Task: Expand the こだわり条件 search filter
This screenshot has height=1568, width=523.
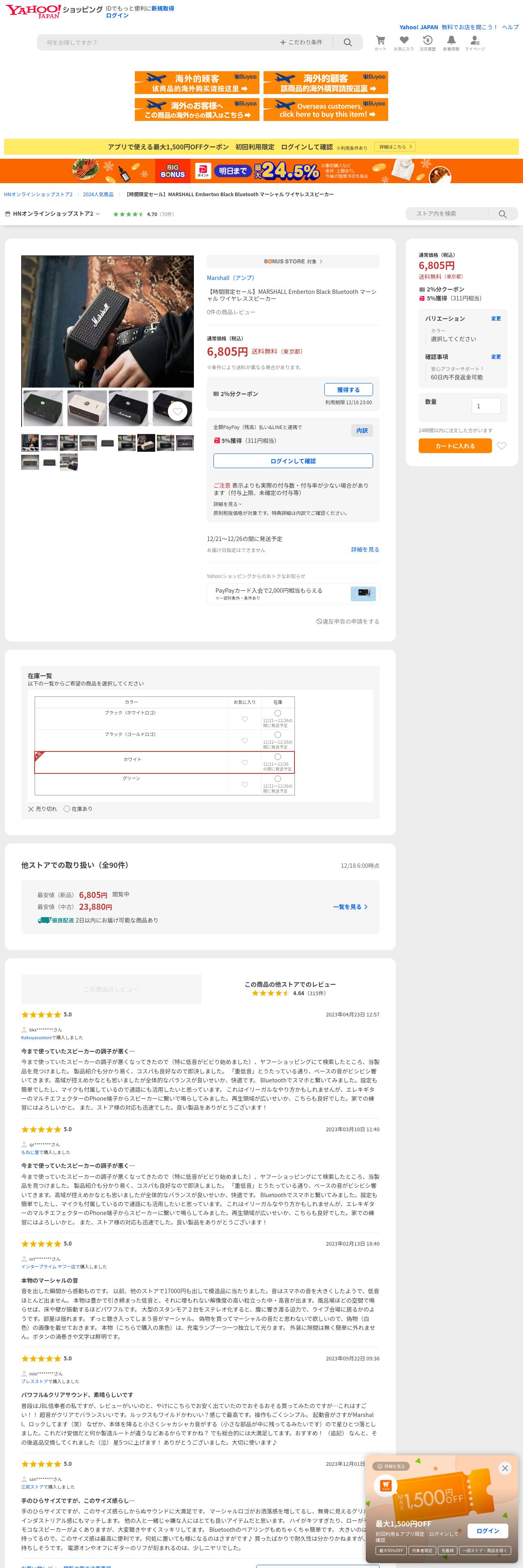Action: pos(301,43)
